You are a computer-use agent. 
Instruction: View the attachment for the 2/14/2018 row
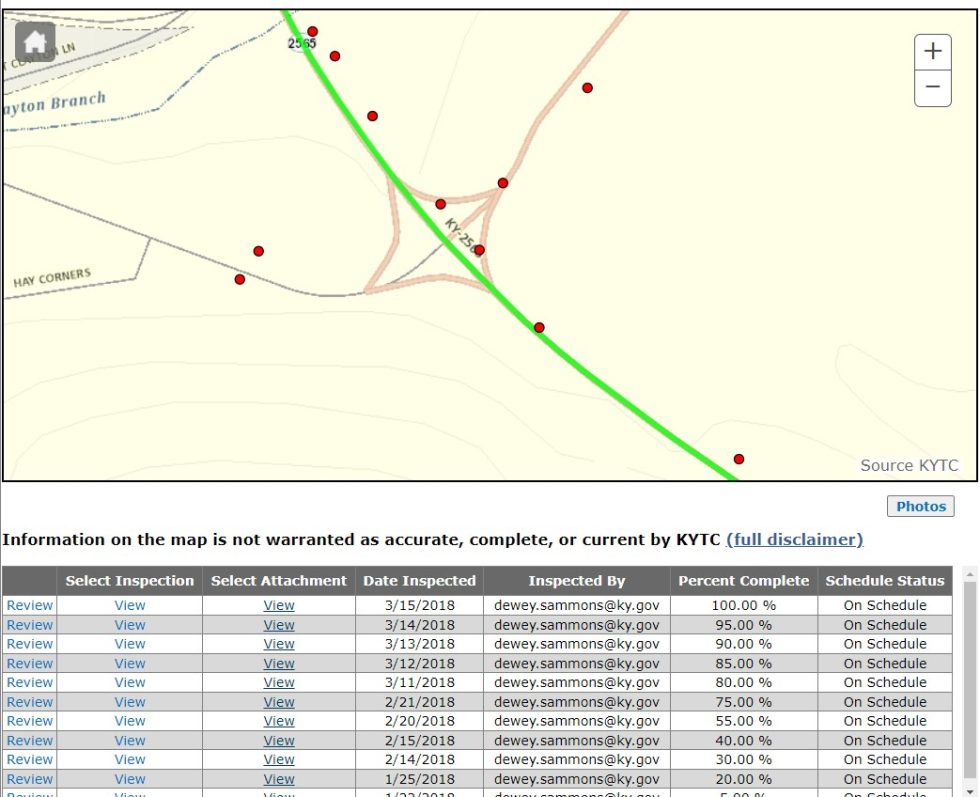(278, 759)
